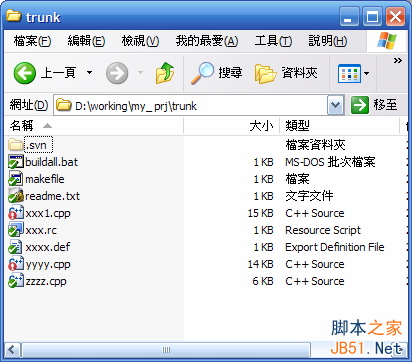Click the file name makefile
412x362 pixels.
(x=45, y=179)
